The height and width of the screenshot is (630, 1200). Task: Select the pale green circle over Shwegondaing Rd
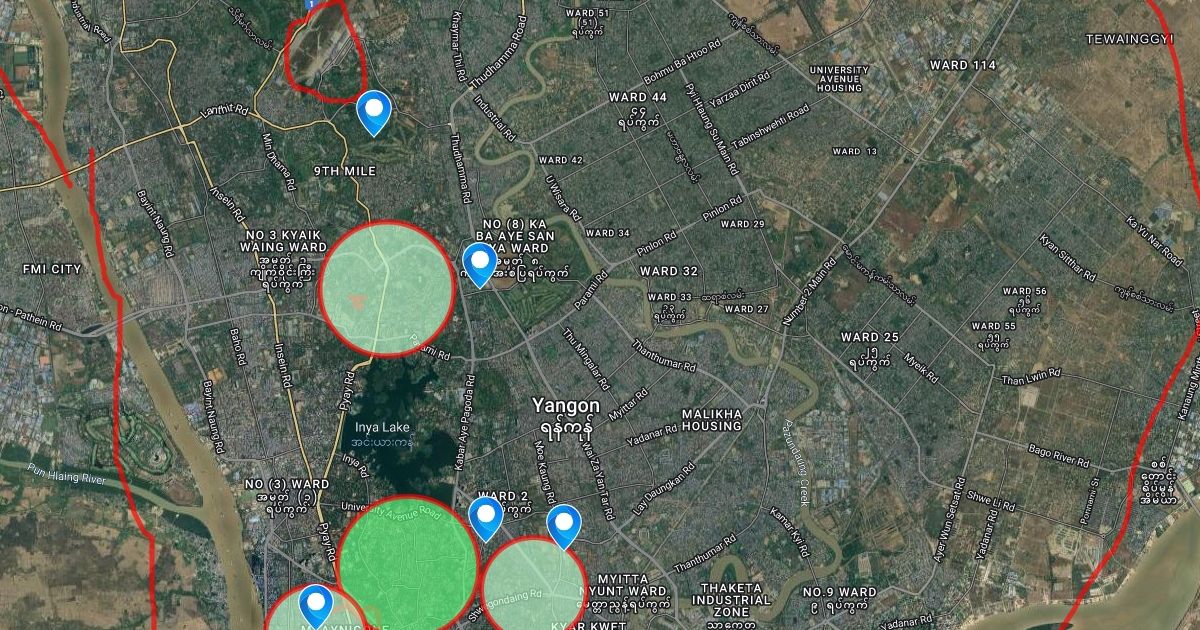coord(534,586)
